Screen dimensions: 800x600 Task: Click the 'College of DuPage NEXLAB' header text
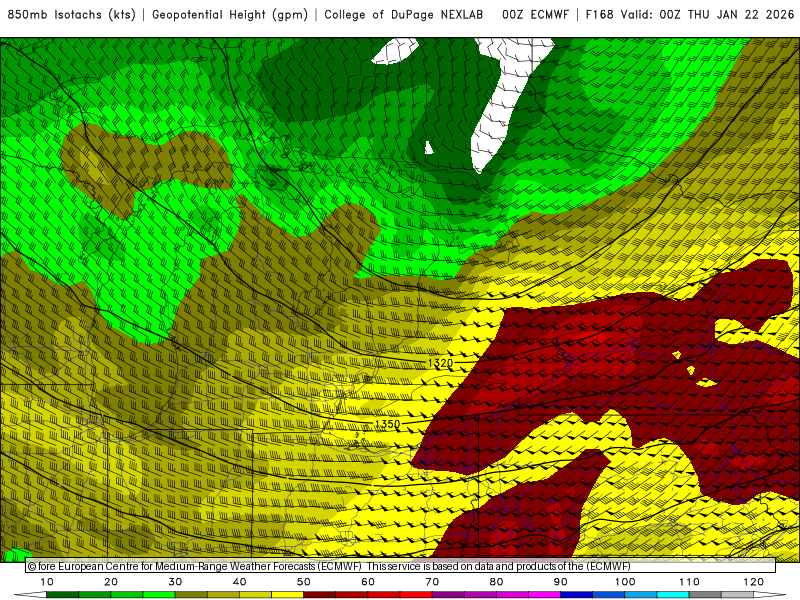pos(404,15)
